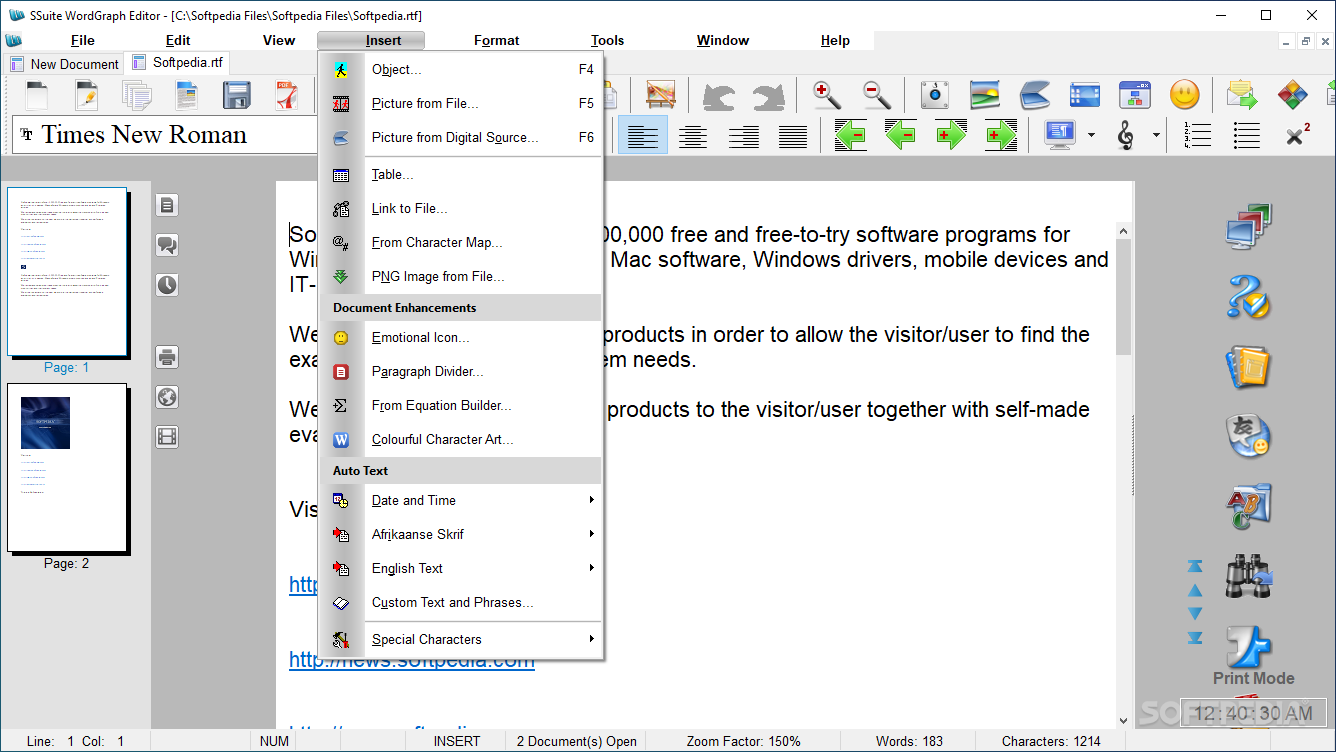1336x752 pixels.
Task: Click the send mail envelope icon
Action: (x=1242, y=95)
